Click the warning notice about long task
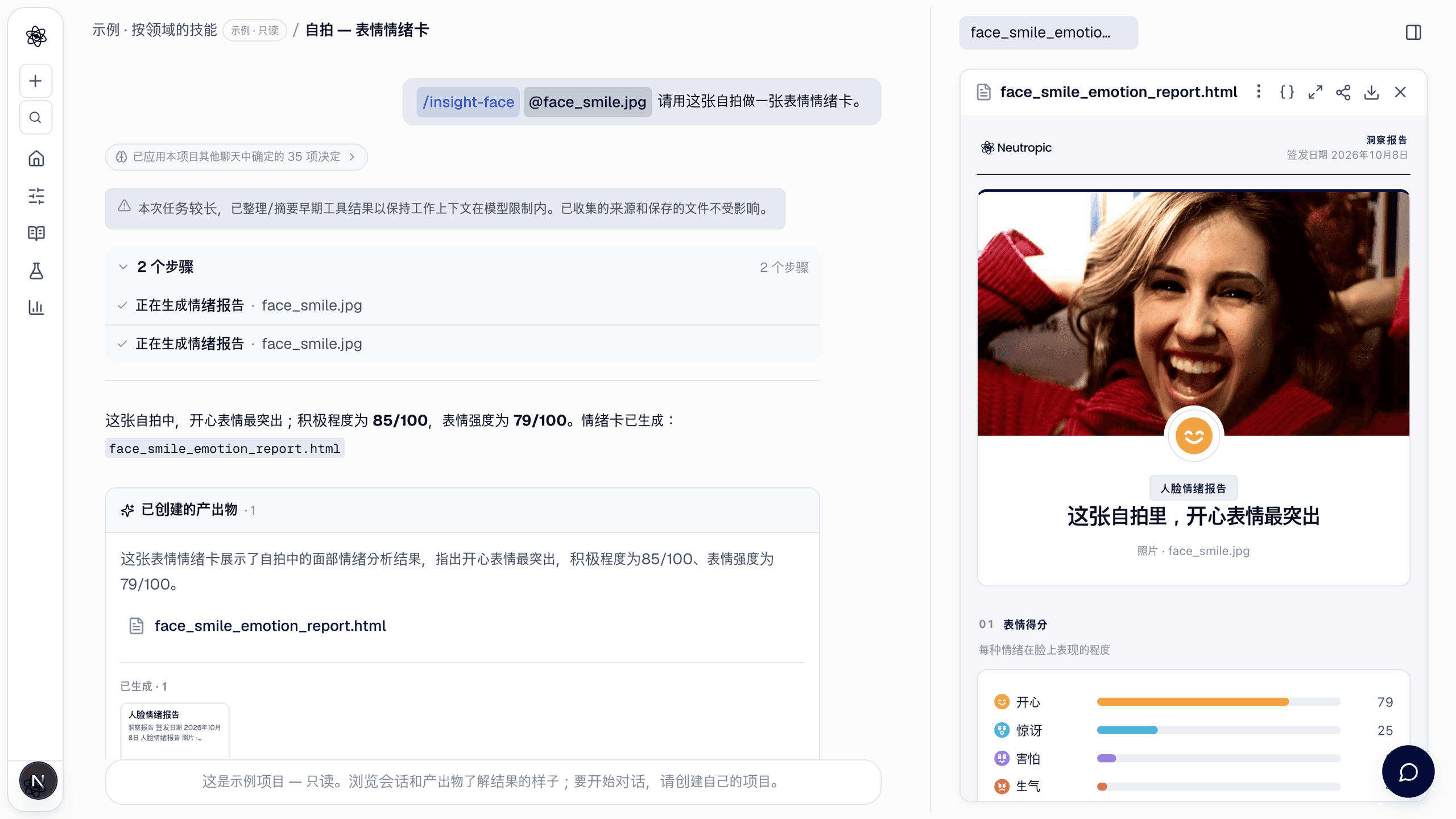This screenshot has width=1456, height=819. [x=445, y=209]
